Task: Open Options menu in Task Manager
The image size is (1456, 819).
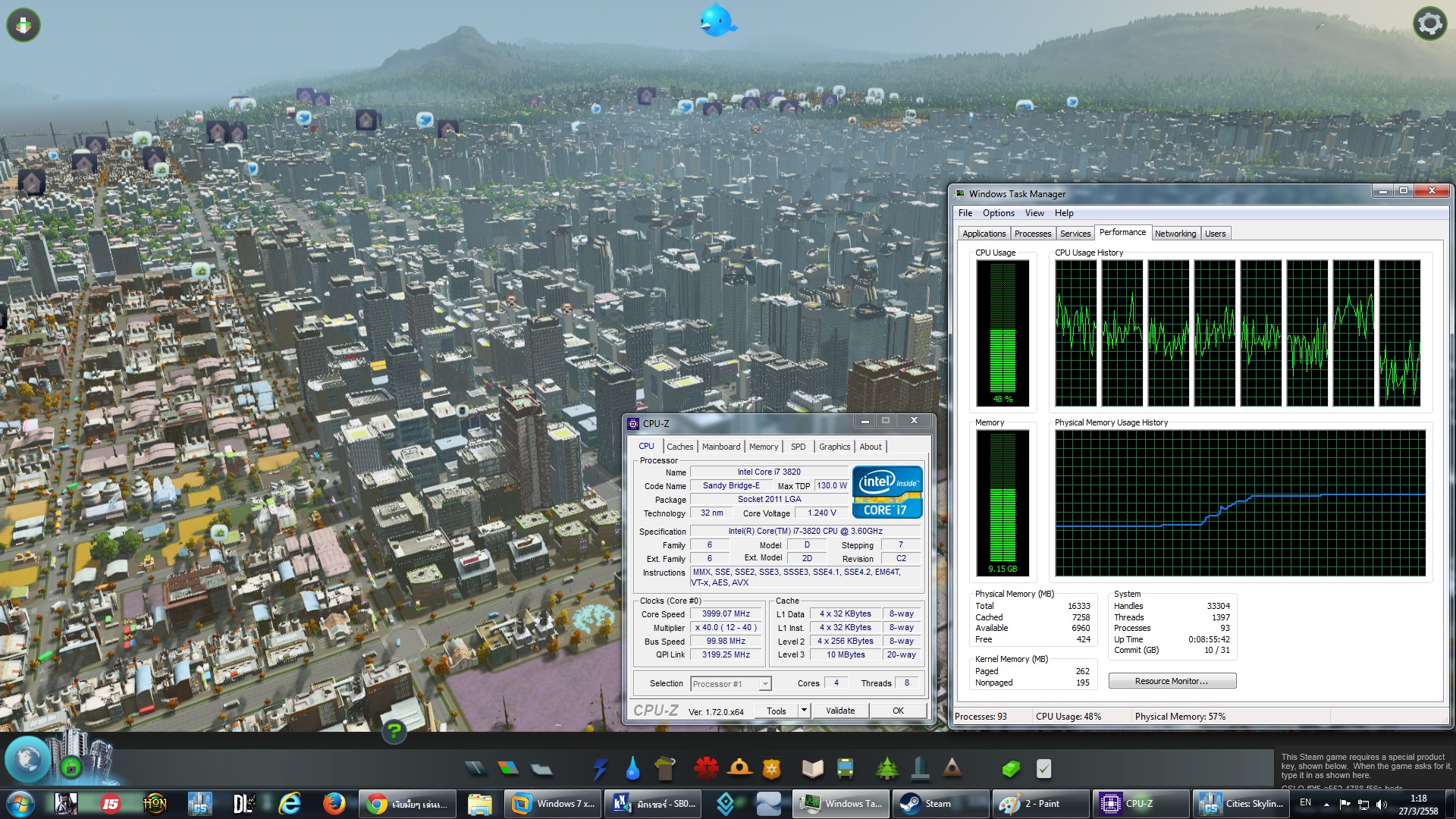Action: 998,213
